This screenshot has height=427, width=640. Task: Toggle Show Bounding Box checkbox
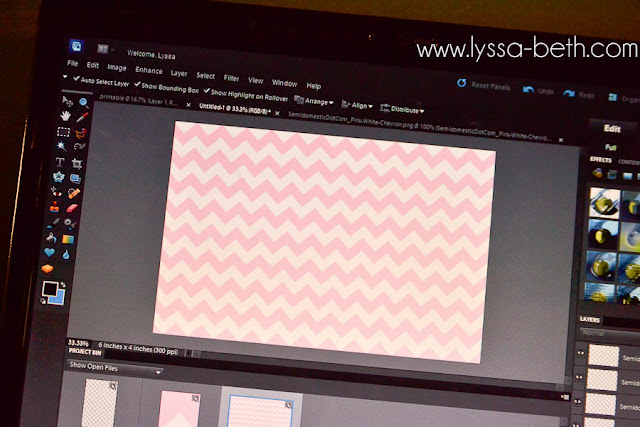pos(137,84)
